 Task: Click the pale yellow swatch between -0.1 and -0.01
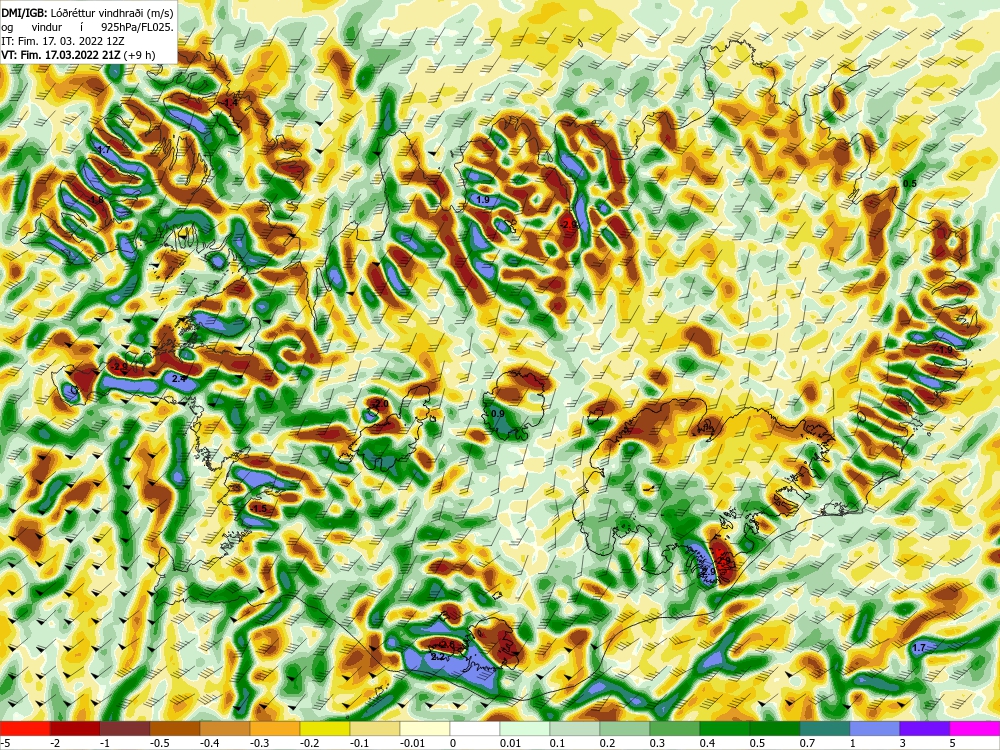pos(375,728)
